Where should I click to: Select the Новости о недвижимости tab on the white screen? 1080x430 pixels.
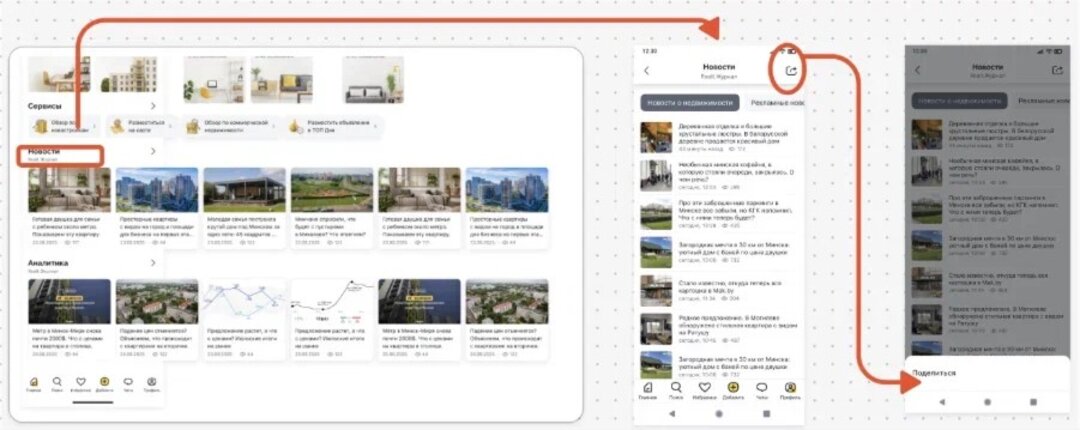point(690,102)
